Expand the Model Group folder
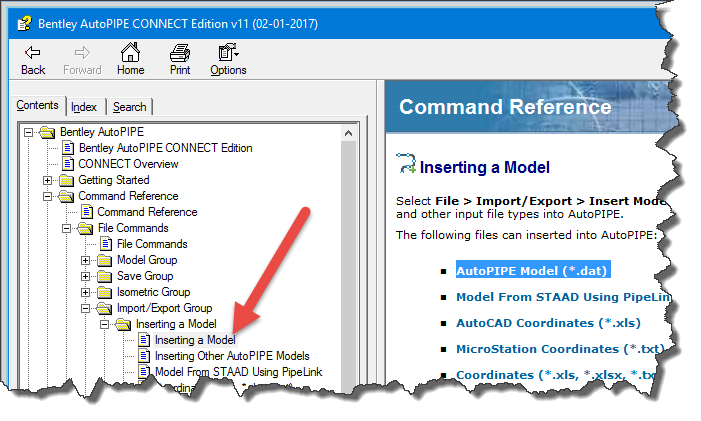Image resolution: width=701 pixels, height=421 pixels. click(85, 261)
